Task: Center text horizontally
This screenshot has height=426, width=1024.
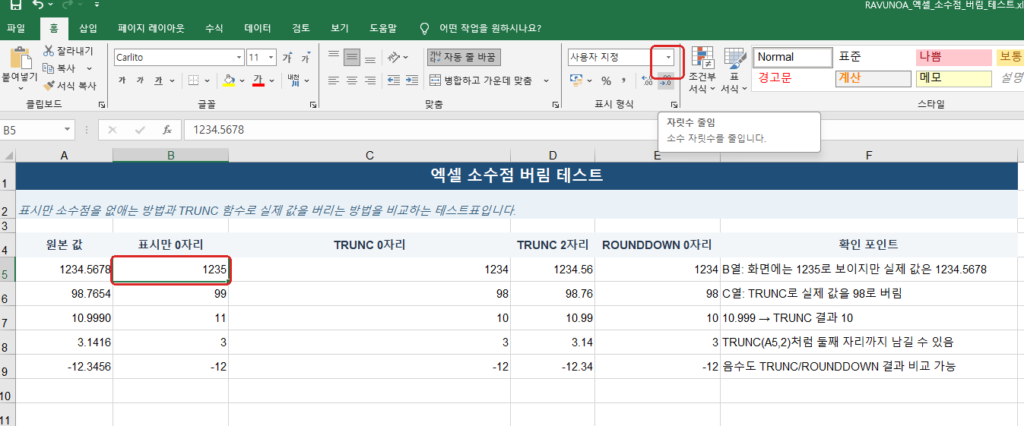Action: (x=352, y=80)
